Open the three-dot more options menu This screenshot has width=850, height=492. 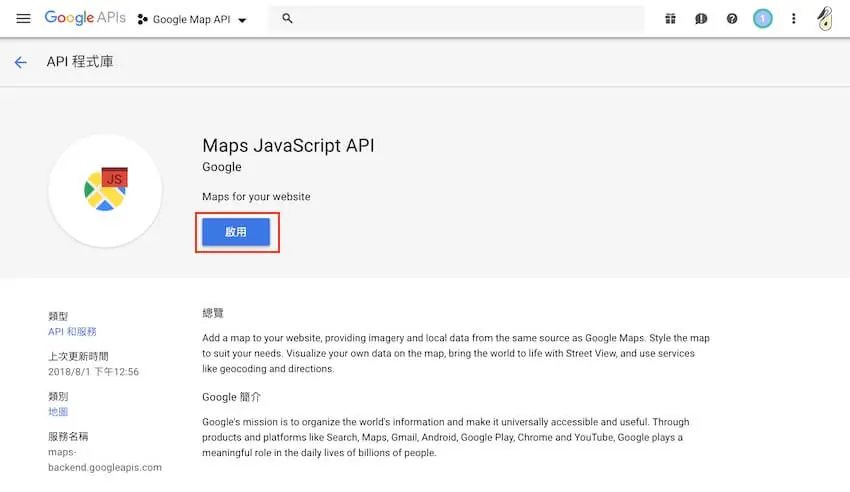coord(794,19)
